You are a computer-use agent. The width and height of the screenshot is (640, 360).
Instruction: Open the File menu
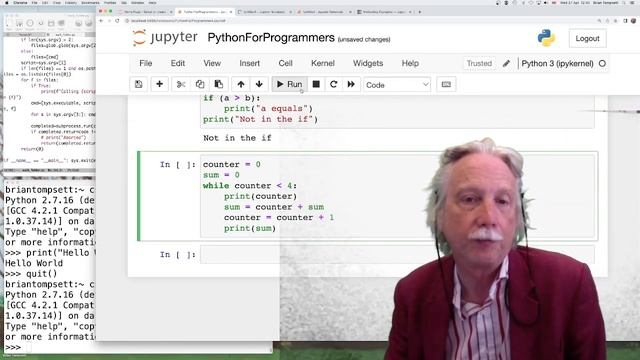click(x=146, y=63)
